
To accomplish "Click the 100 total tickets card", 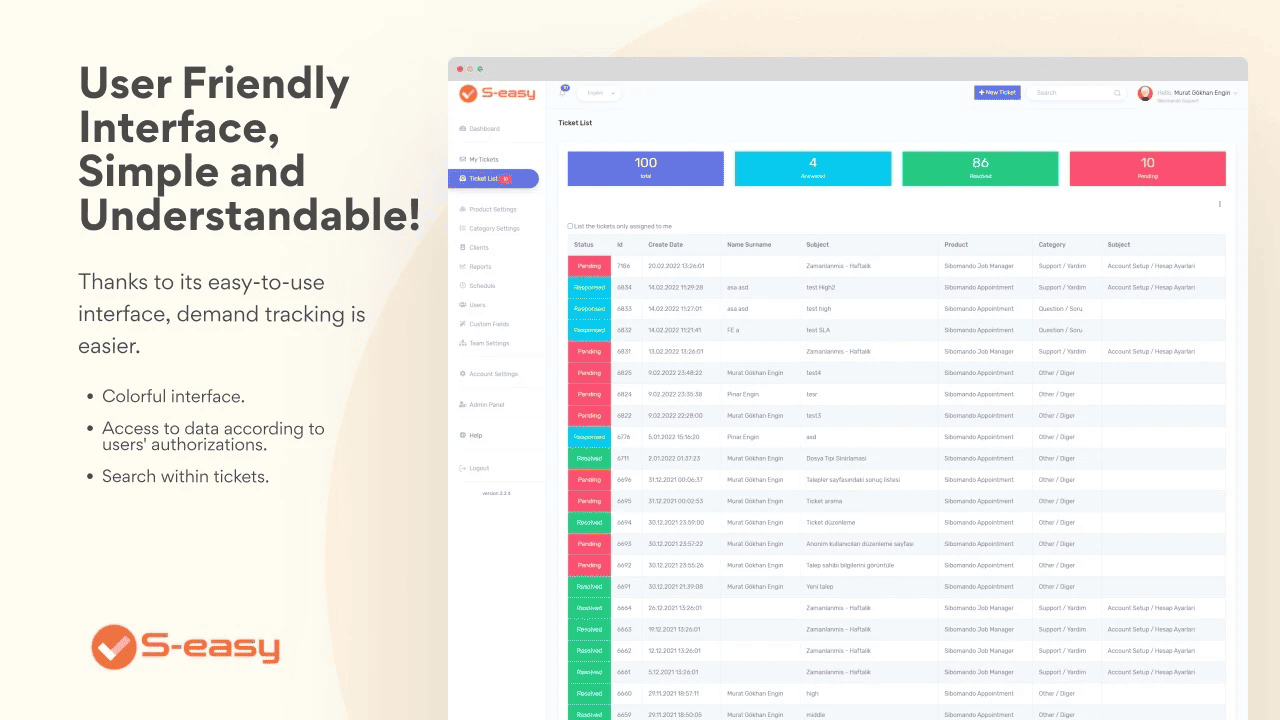I will pos(646,169).
